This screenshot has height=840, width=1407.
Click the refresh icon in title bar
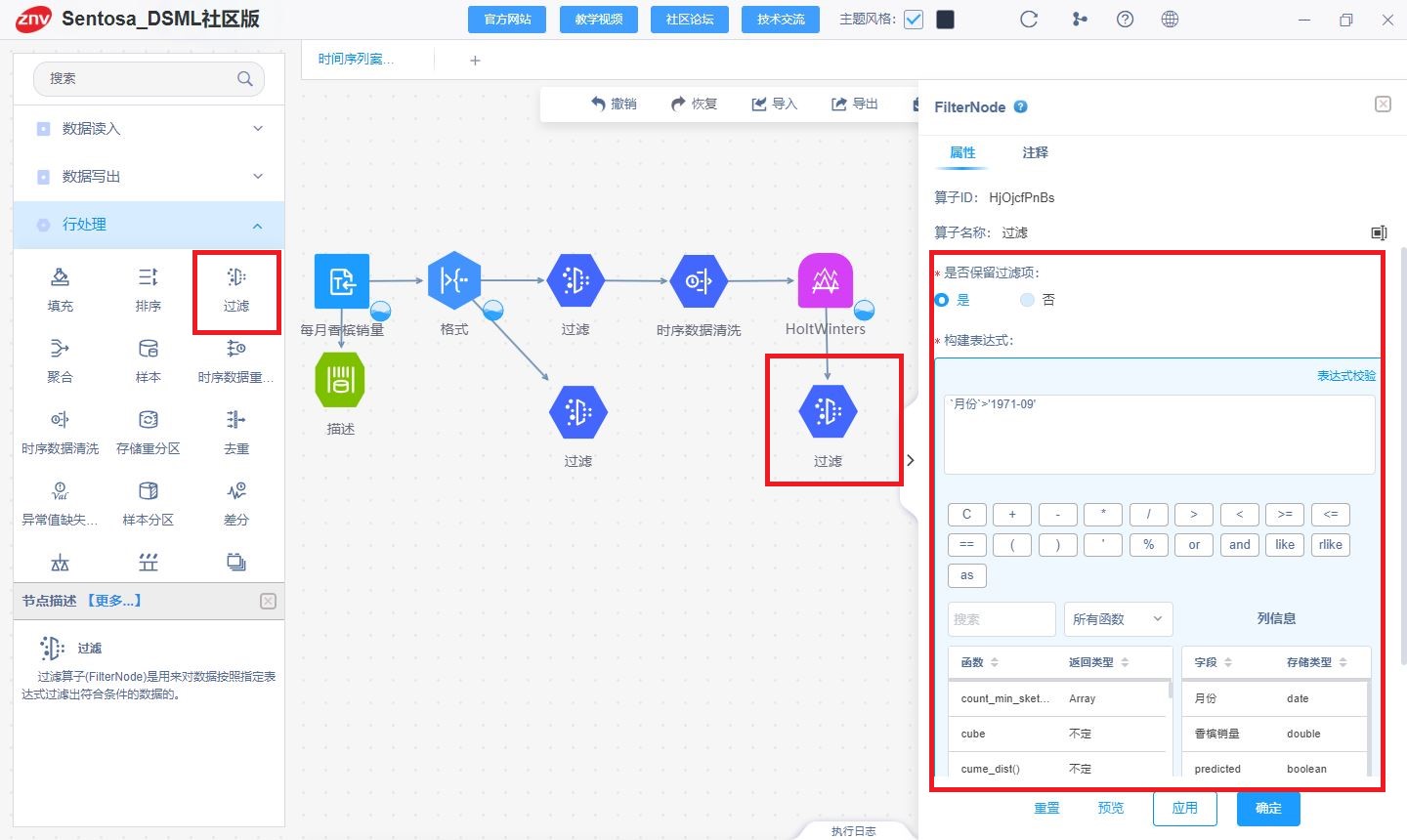1029,20
